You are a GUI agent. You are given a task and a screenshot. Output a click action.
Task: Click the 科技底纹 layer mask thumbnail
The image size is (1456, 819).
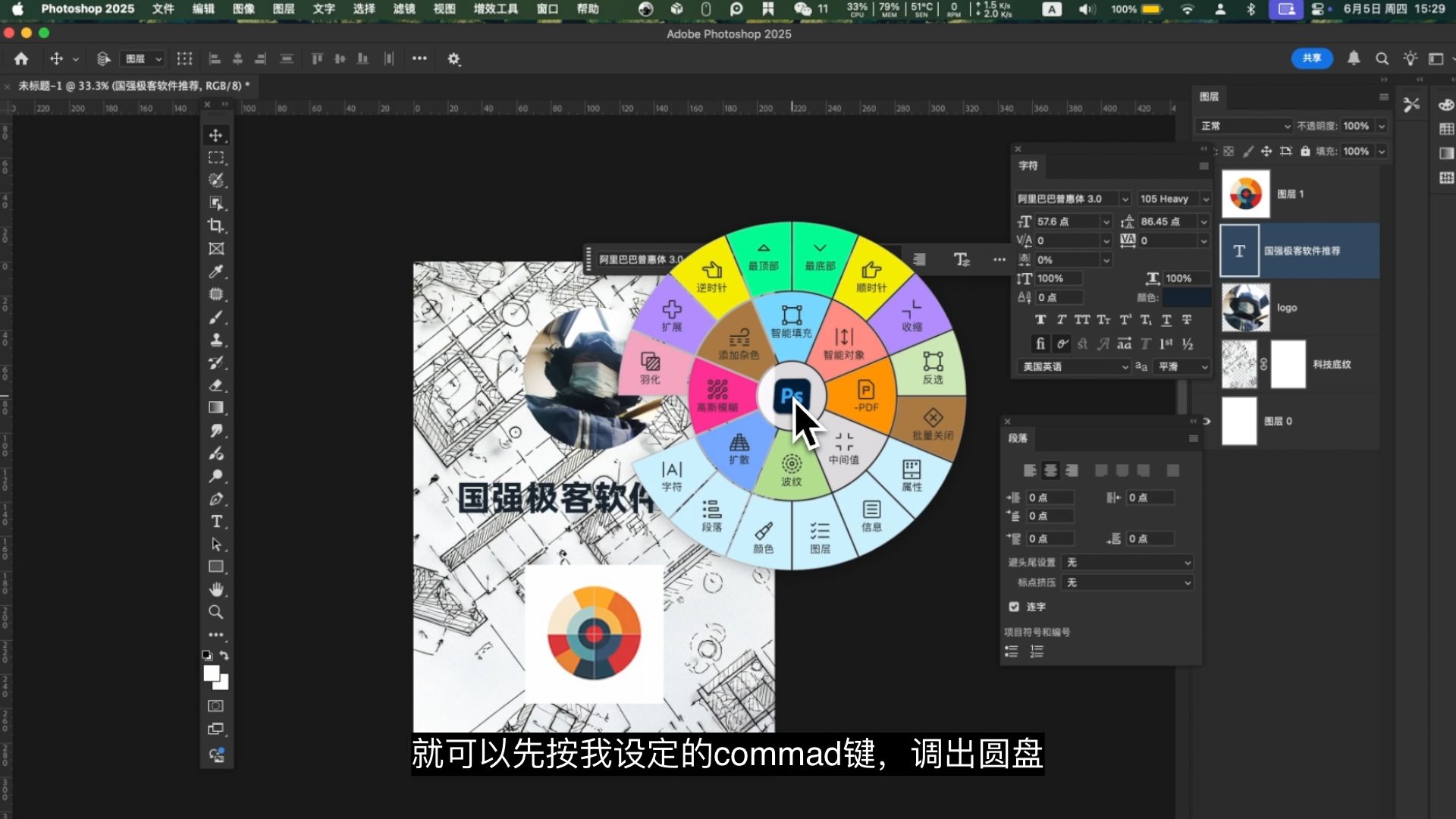pyautogui.click(x=1288, y=365)
